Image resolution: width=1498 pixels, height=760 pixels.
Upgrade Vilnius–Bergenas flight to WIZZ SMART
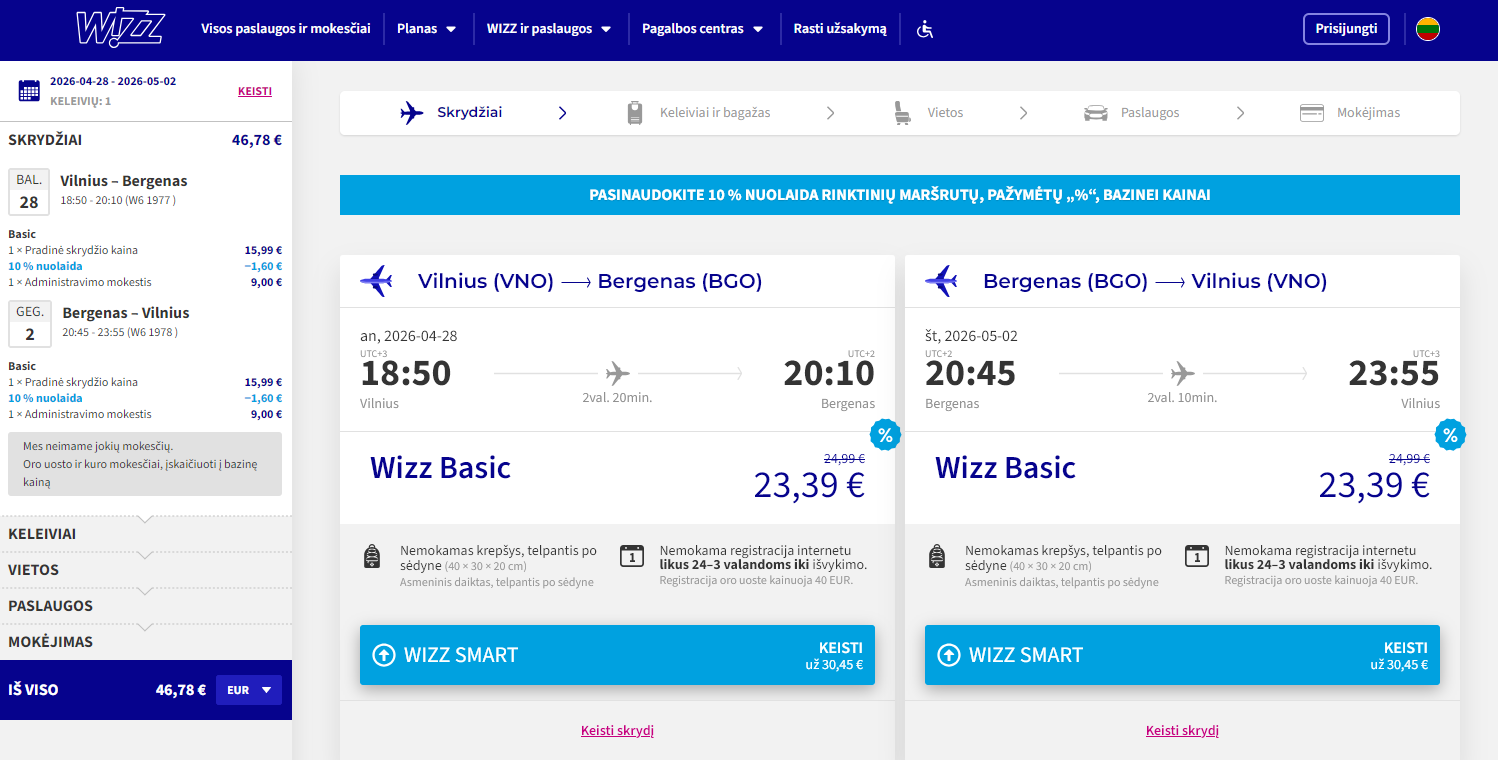pyautogui.click(x=617, y=655)
